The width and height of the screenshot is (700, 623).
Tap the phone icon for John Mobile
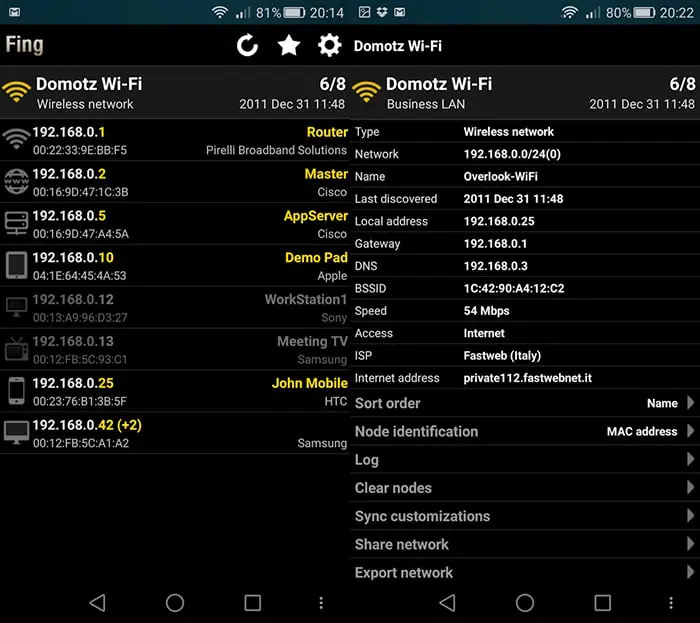click(x=17, y=390)
